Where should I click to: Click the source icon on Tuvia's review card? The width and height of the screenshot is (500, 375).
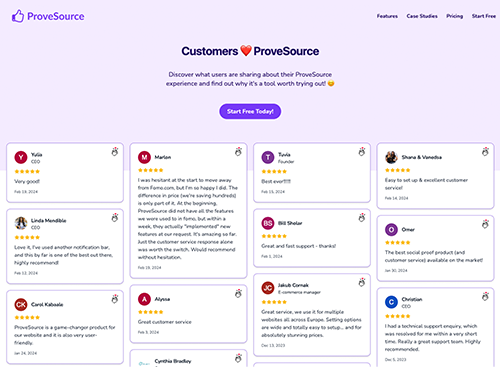click(362, 152)
